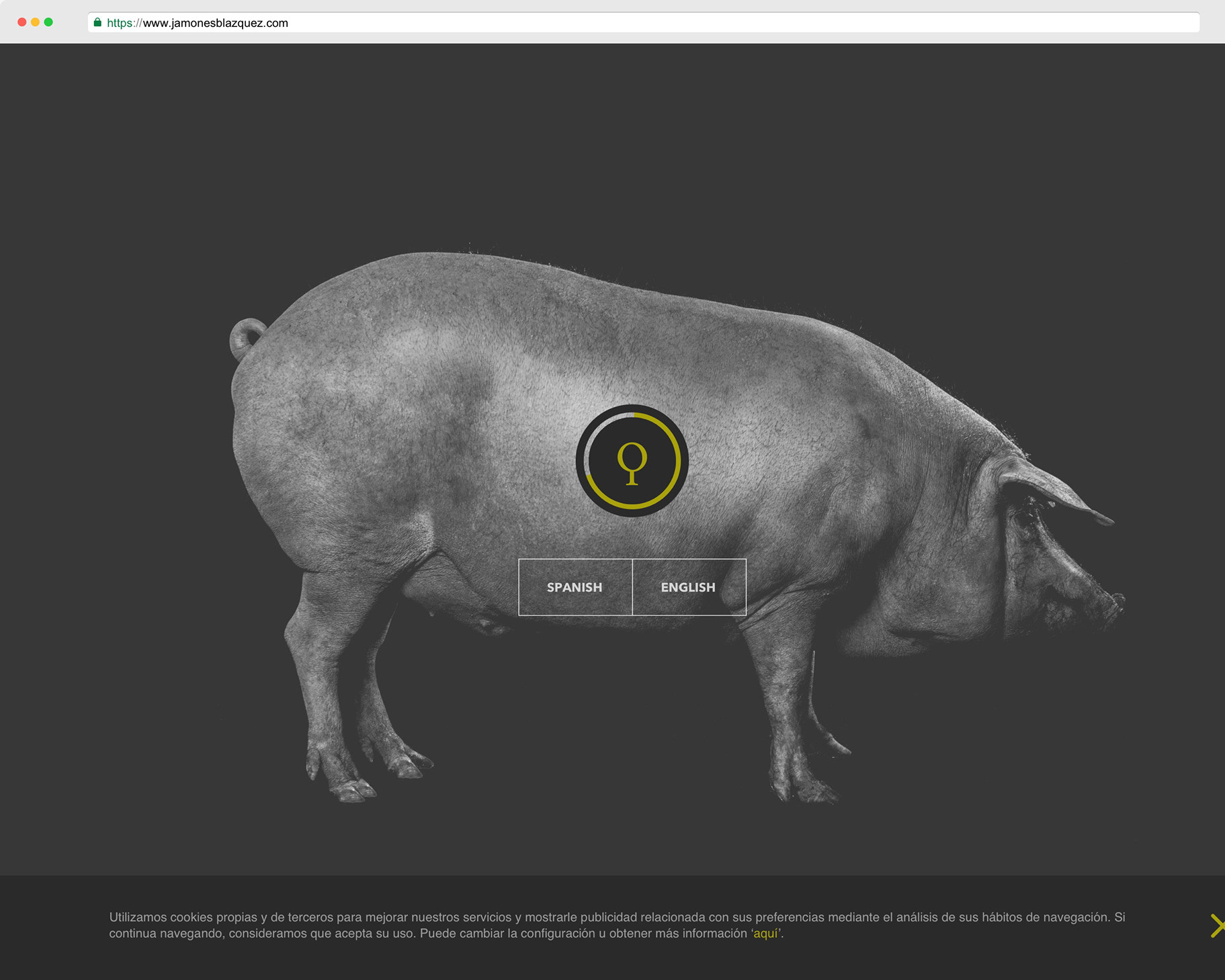
Task: Open the 'aquí' cookie information link
Action: 765,934
